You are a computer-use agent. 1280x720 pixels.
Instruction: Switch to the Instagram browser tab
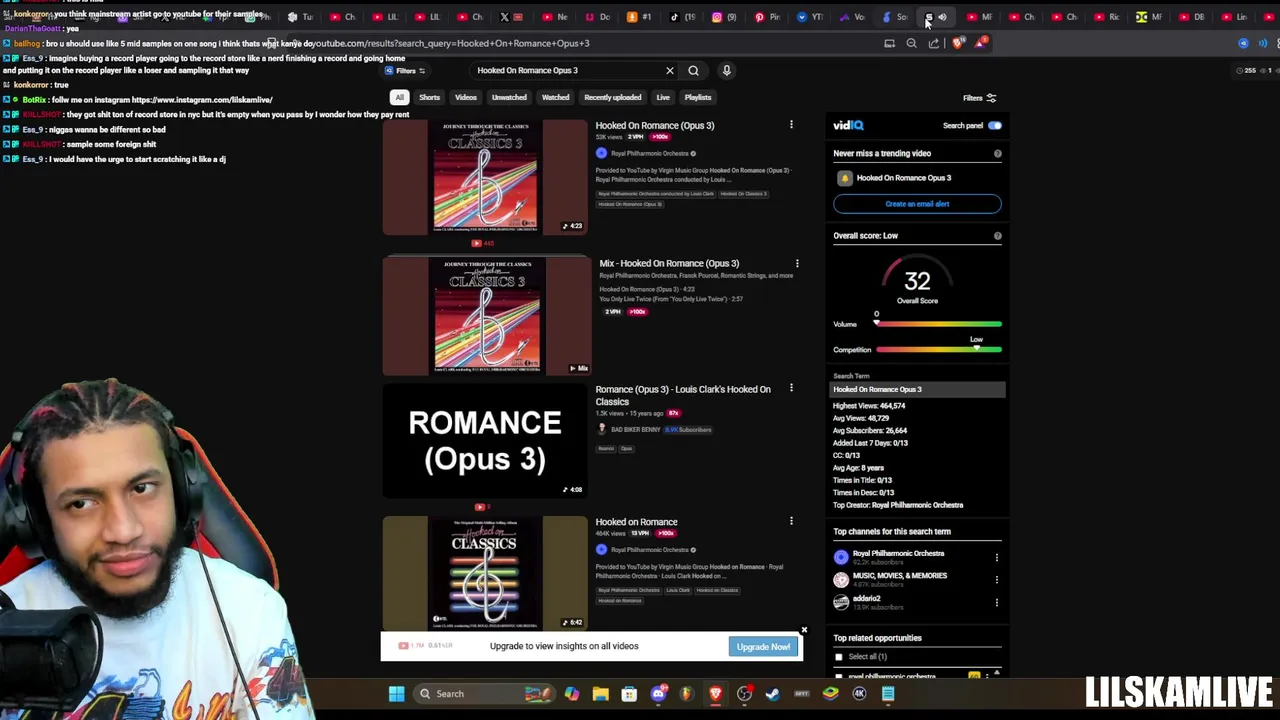[724, 17]
